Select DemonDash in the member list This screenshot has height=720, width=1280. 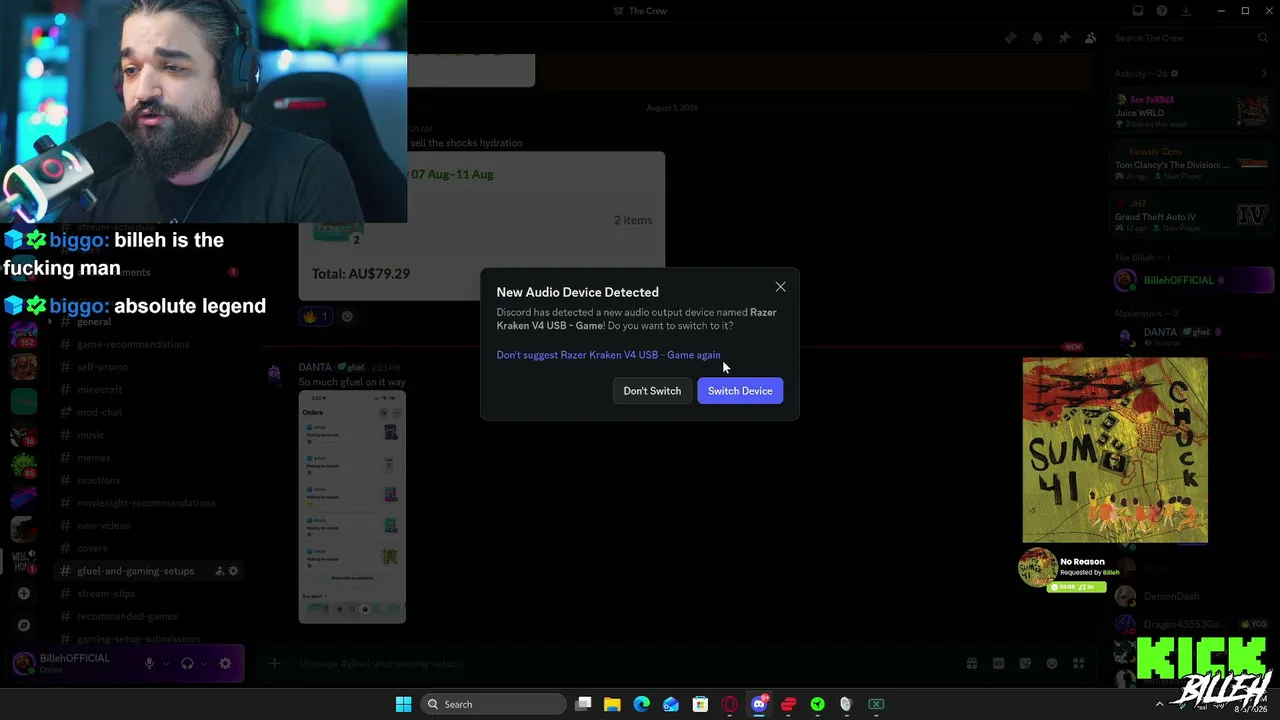click(1192, 597)
